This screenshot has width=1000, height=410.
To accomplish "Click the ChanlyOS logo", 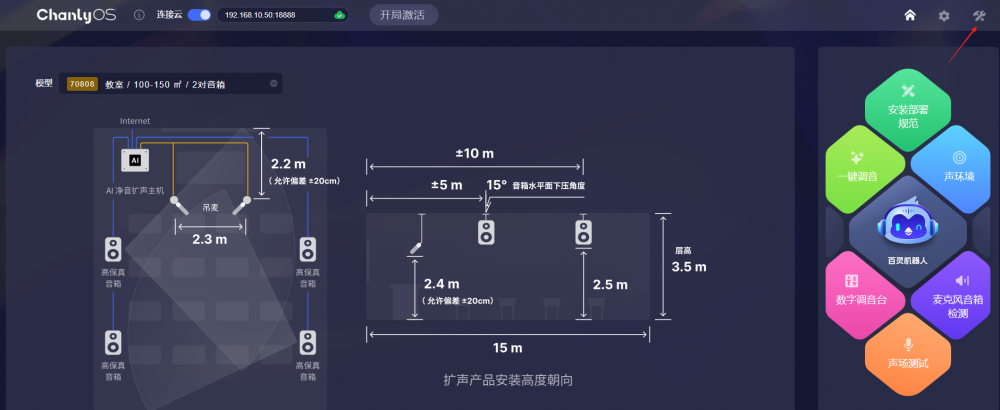I will [x=77, y=15].
